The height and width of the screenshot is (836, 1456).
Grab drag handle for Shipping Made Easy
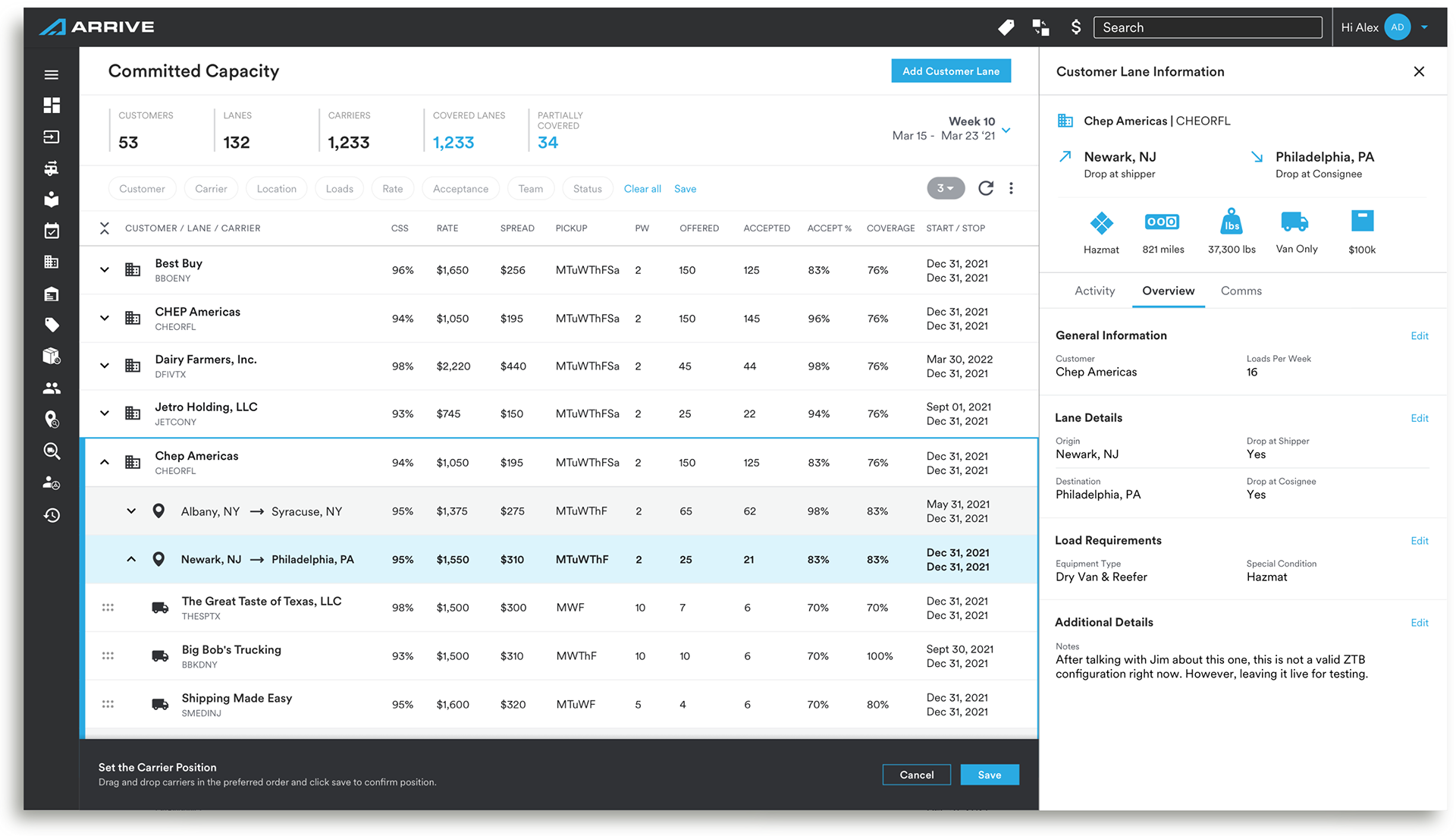pos(108,704)
